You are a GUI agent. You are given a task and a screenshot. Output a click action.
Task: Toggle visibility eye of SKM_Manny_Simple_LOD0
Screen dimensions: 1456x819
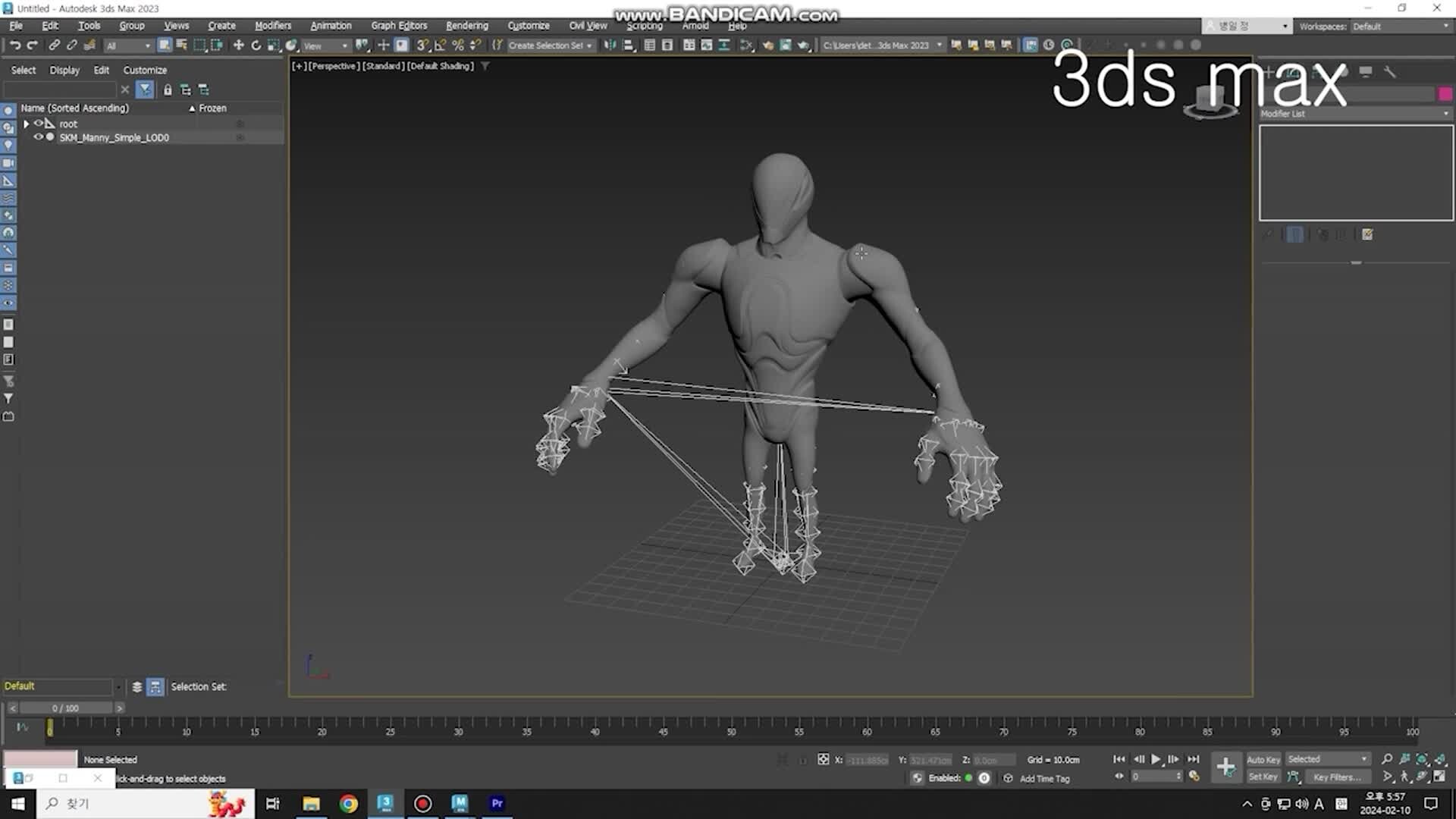pyautogui.click(x=38, y=137)
